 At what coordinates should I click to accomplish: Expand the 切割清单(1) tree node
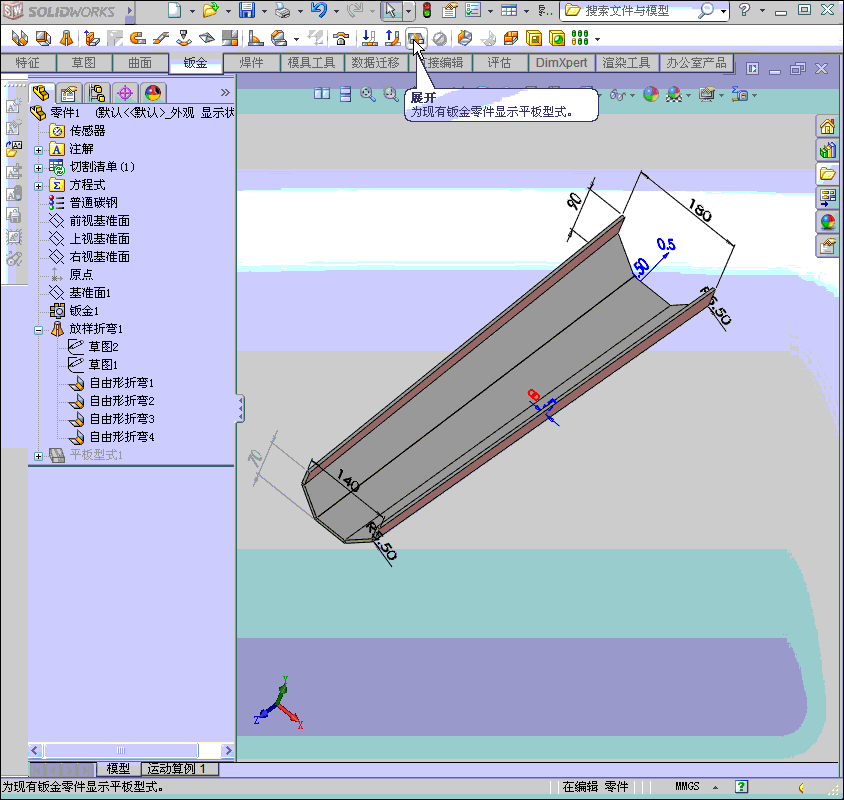pos(38,168)
